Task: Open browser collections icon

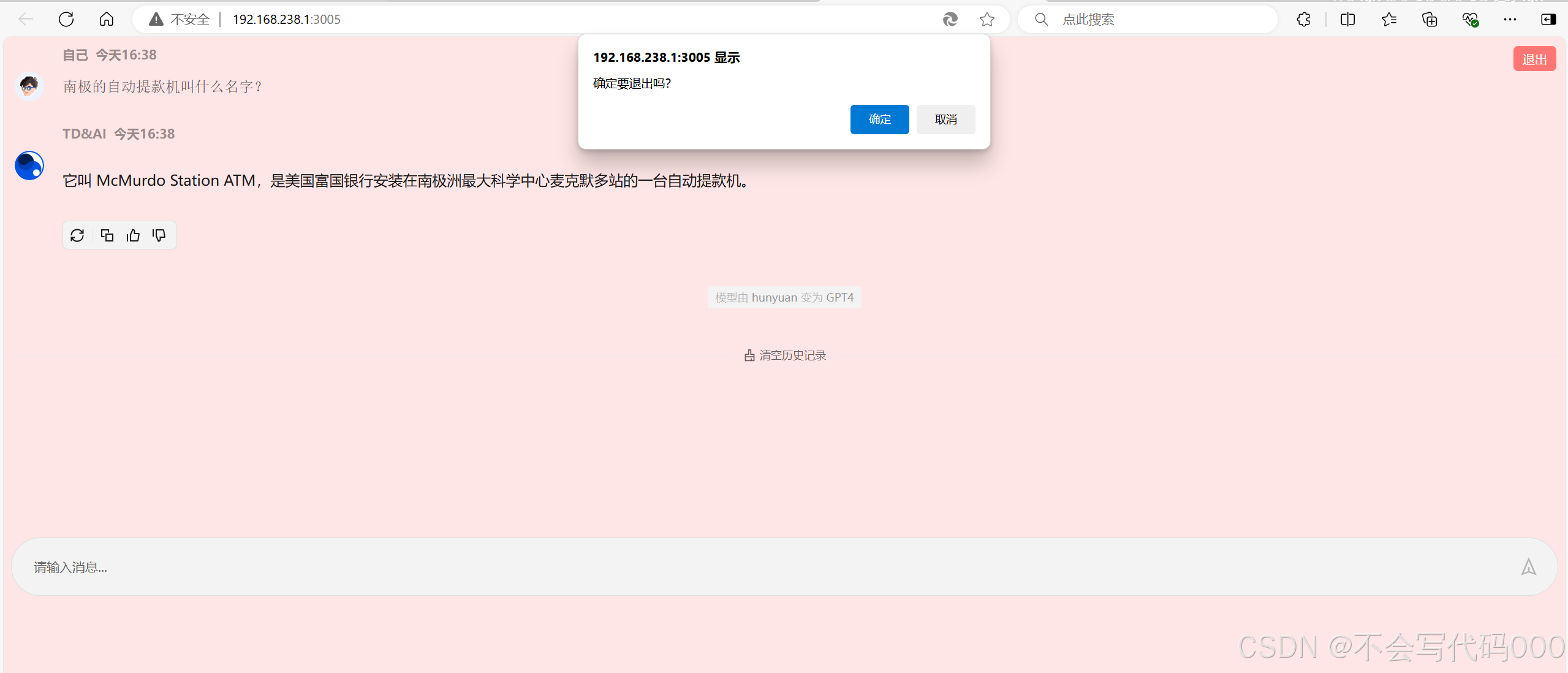Action: pos(1430,20)
